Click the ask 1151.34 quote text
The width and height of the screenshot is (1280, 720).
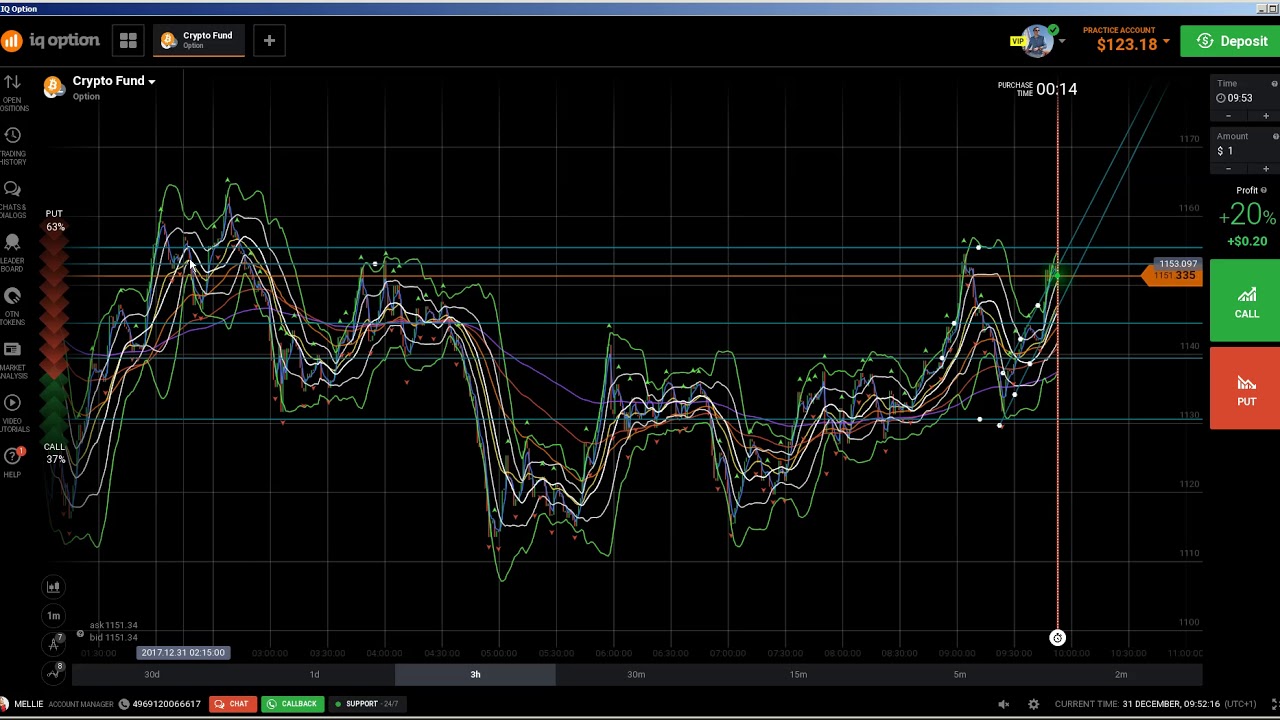114,626
